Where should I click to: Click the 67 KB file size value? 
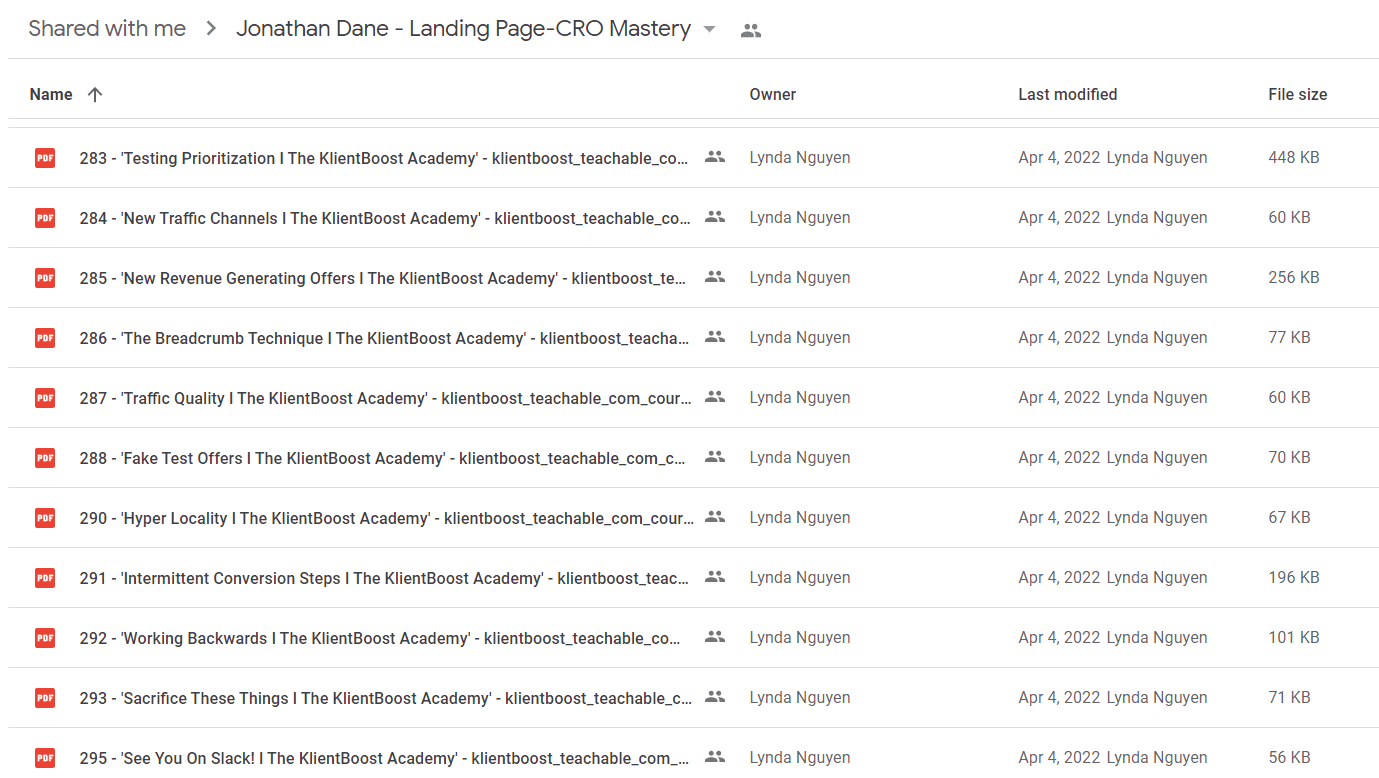click(x=1289, y=518)
